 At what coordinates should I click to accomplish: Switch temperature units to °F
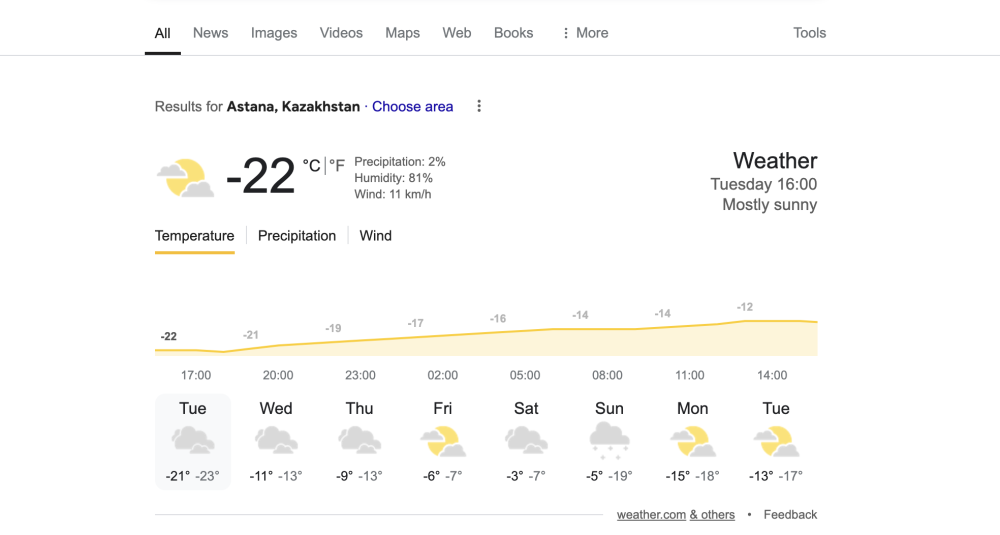(337, 166)
